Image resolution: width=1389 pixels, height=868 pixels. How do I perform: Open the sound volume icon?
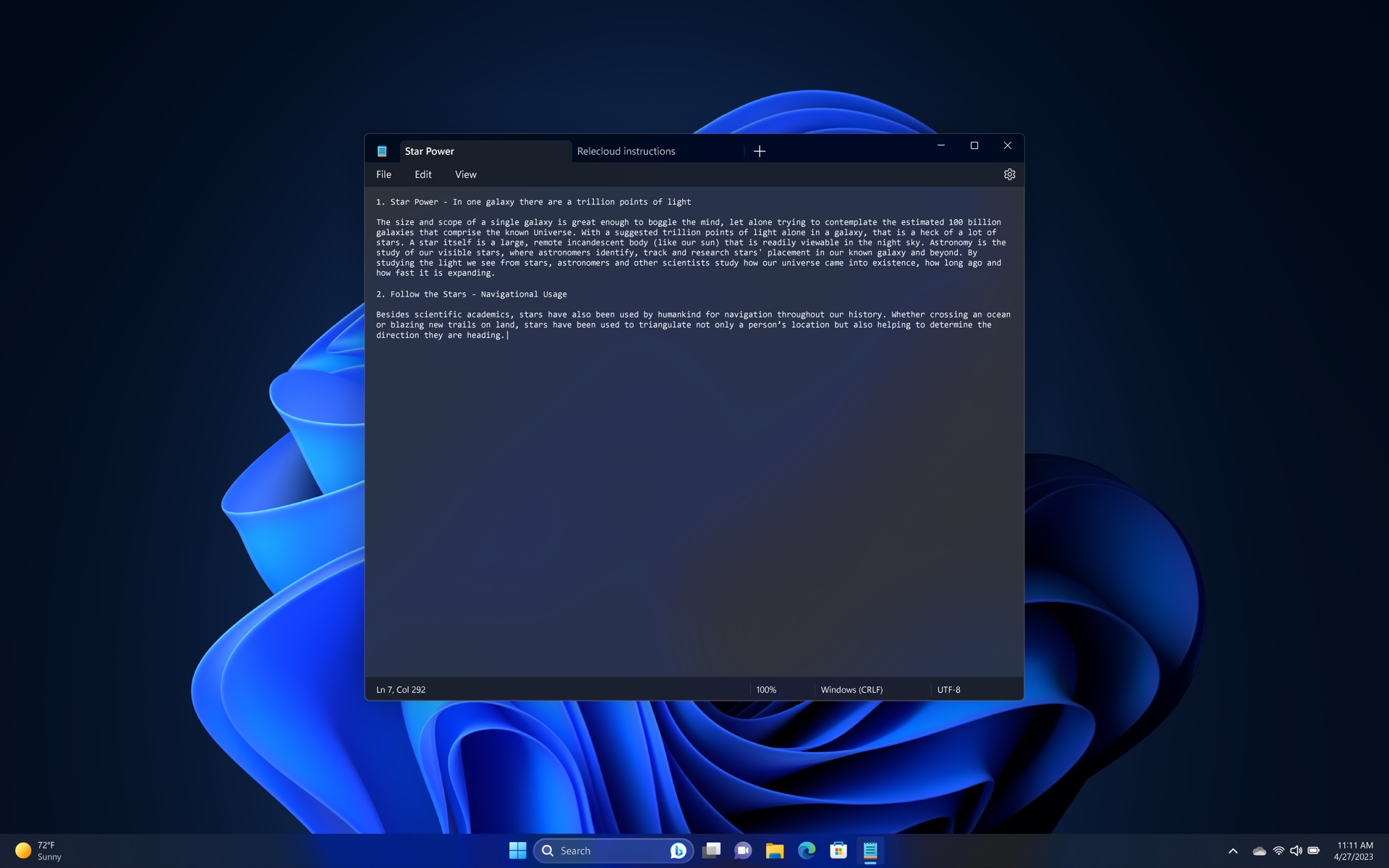(1296, 850)
